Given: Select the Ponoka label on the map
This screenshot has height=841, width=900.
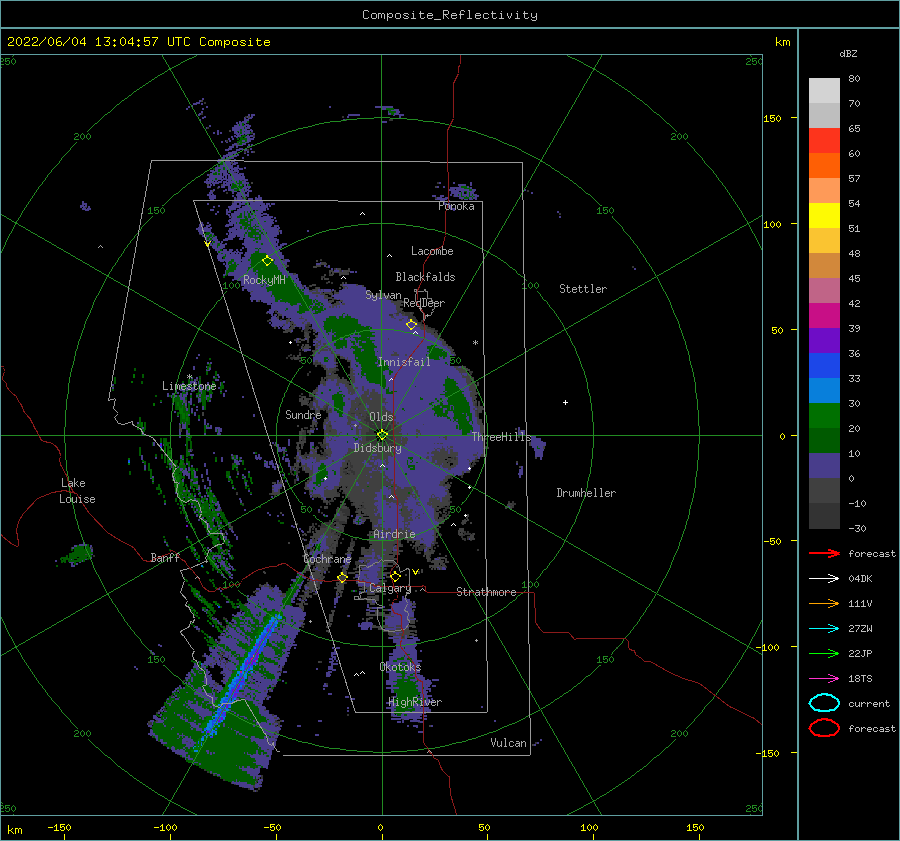Looking at the screenshot, I should point(456,206).
